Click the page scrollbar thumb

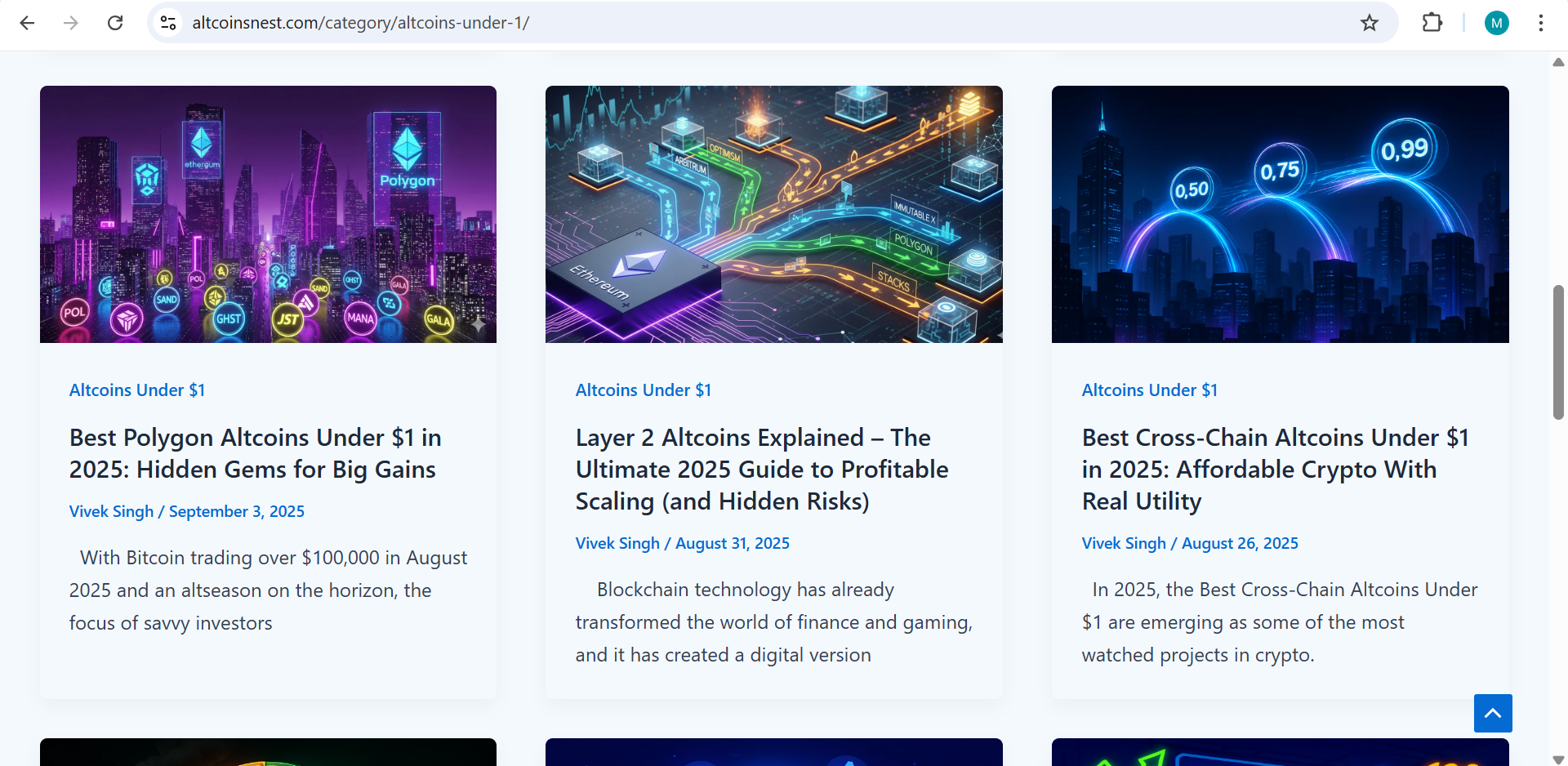click(x=1558, y=352)
